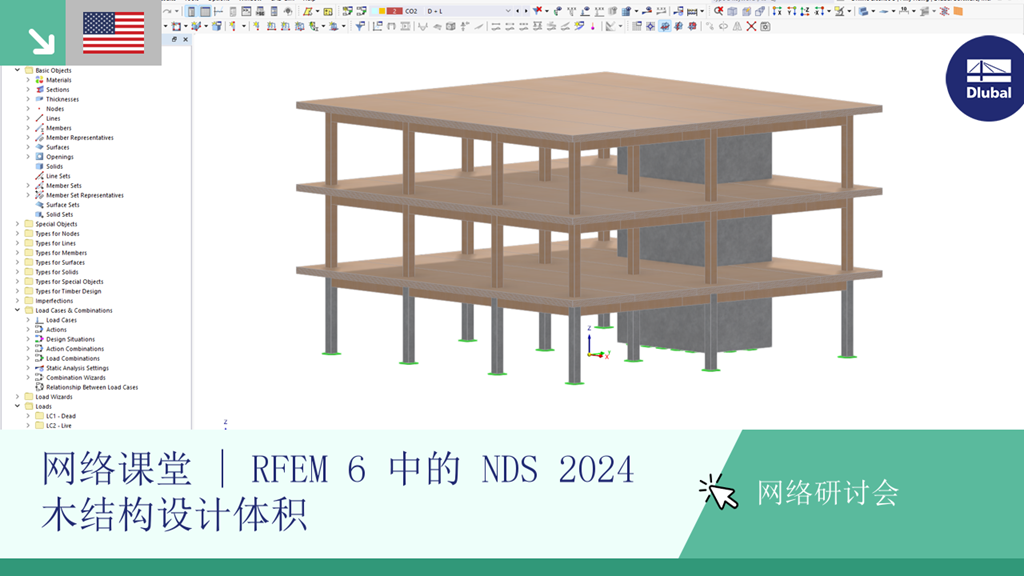Close the Navigator panel
Viewport: 1024px width, 576px height.
(185, 39)
